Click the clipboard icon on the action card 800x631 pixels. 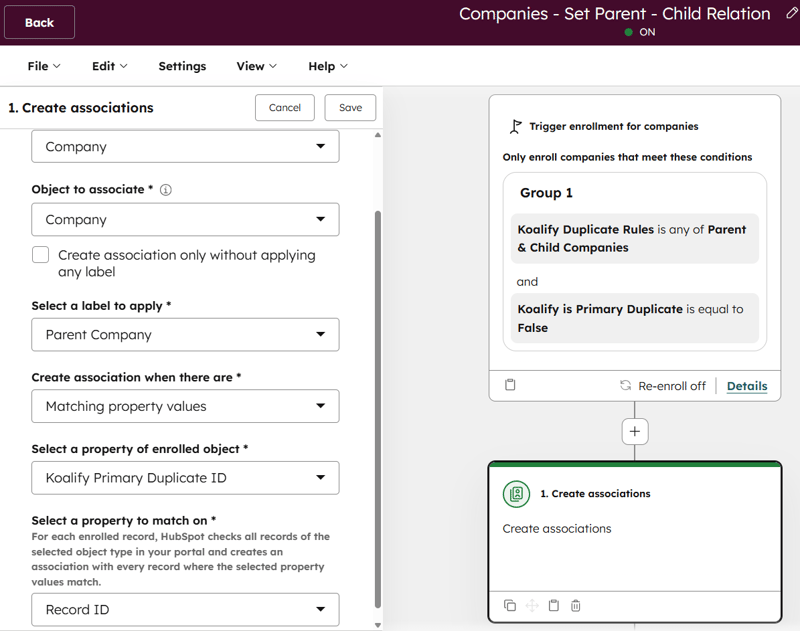554,605
